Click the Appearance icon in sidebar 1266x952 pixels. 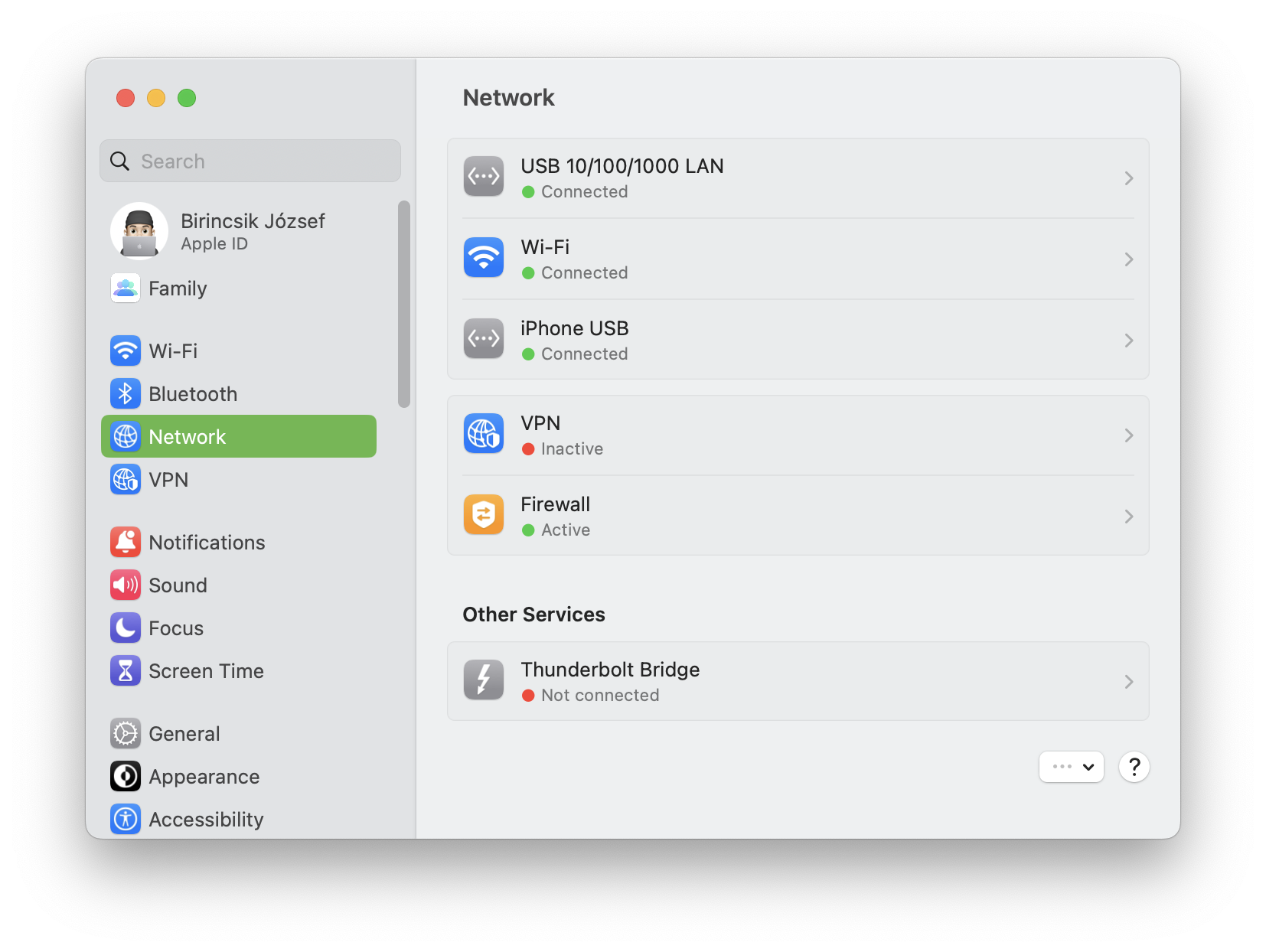(126, 777)
